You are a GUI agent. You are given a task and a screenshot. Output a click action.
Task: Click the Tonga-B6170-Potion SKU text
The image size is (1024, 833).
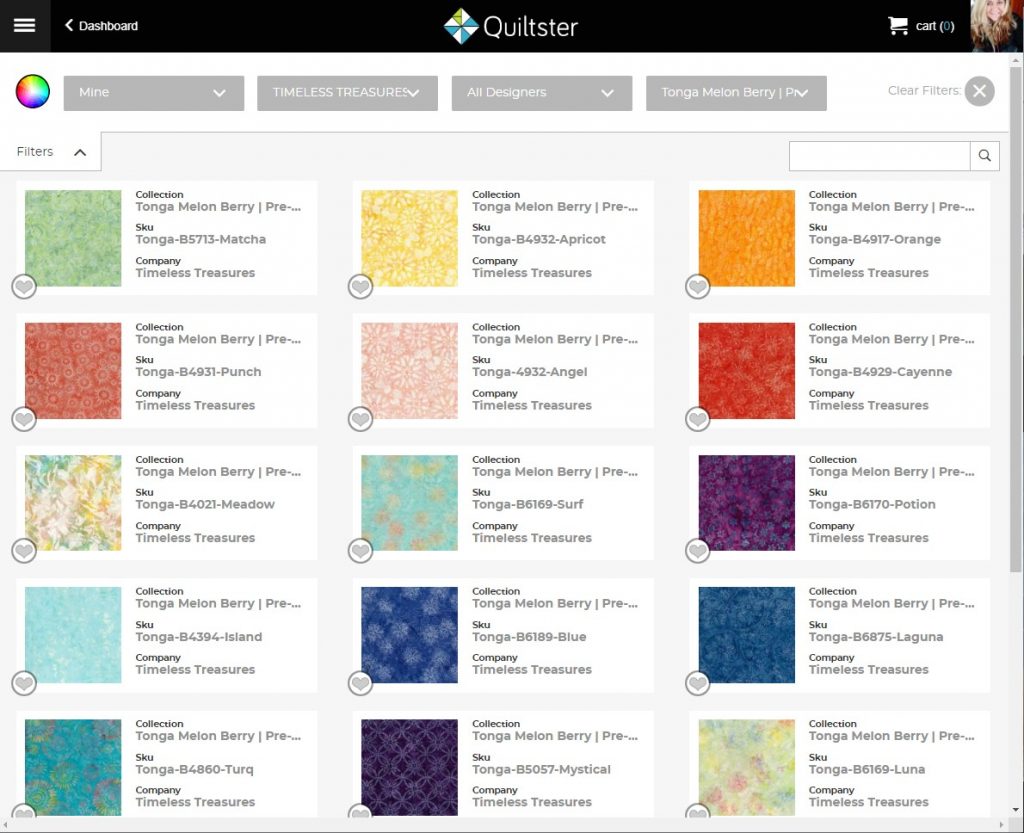tap(872, 505)
